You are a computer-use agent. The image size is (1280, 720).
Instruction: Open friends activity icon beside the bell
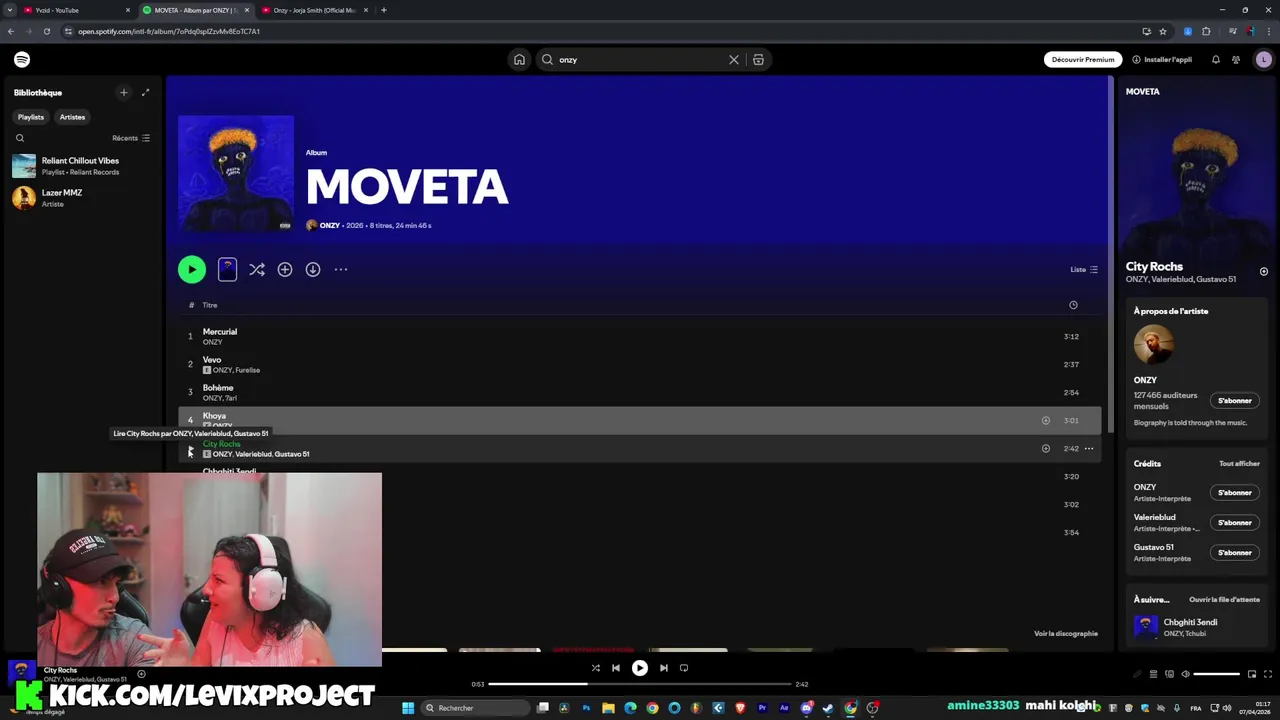1236,60
